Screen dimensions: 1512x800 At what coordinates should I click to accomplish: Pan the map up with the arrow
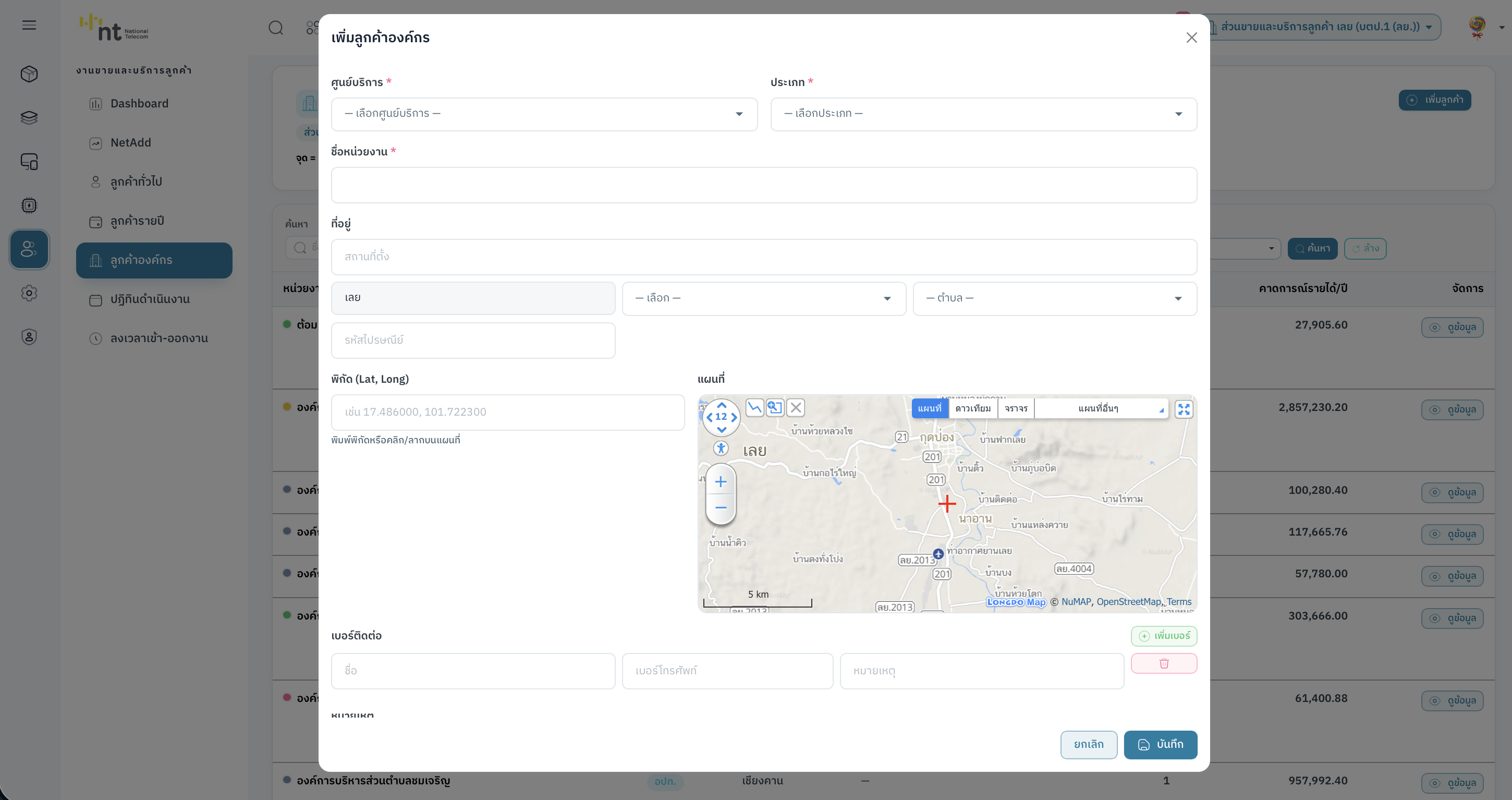pyautogui.click(x=722, y=405)
